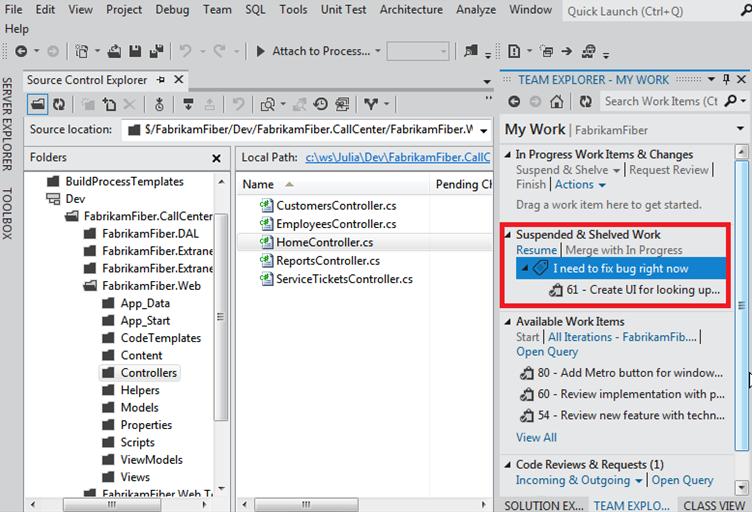This screenshot has height=512, width=752.
Task: Click the Team Explorer Refresh icon
Action: tap(586, 101)
